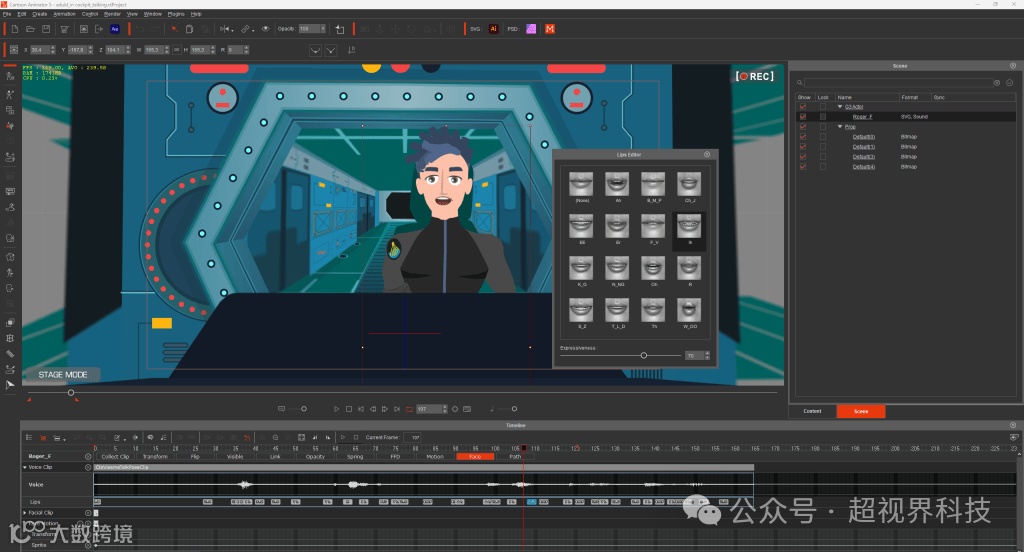Open the mirror/flip tool dropdown arrow
1024x552 pixels.
click(232, 29)
